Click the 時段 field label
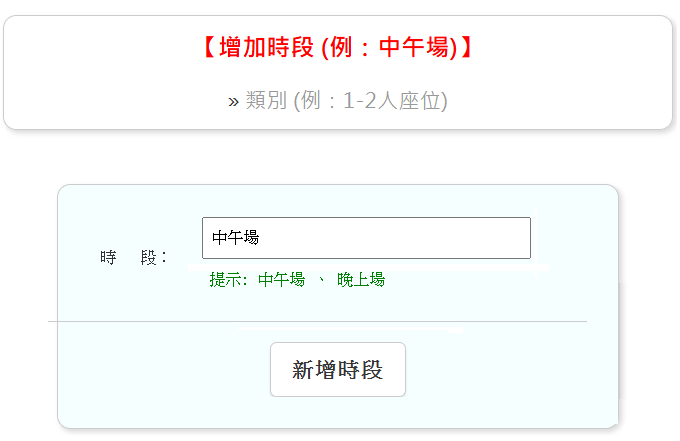The image size is (680, 441). pos(133,257)
